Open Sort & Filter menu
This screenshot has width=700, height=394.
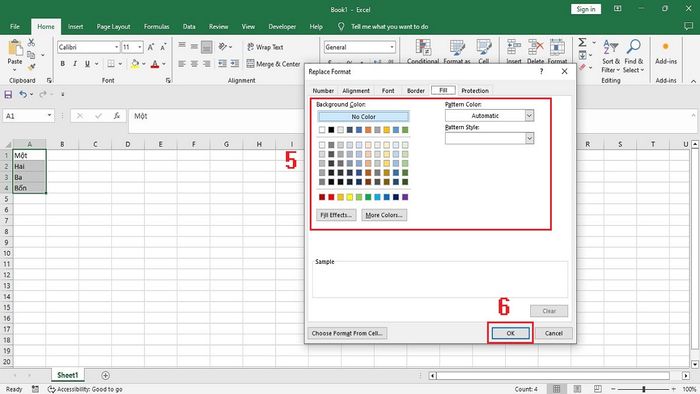coord(611,56)
